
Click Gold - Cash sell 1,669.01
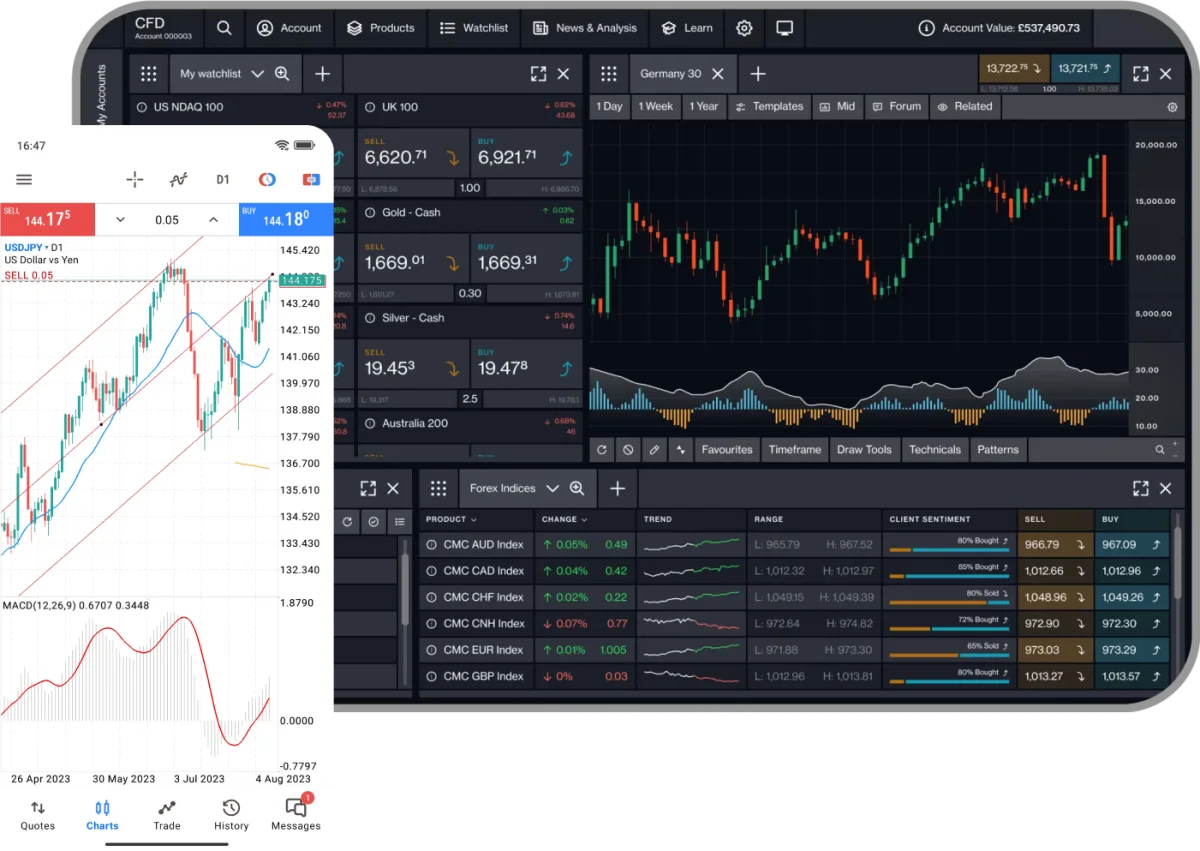413,258
